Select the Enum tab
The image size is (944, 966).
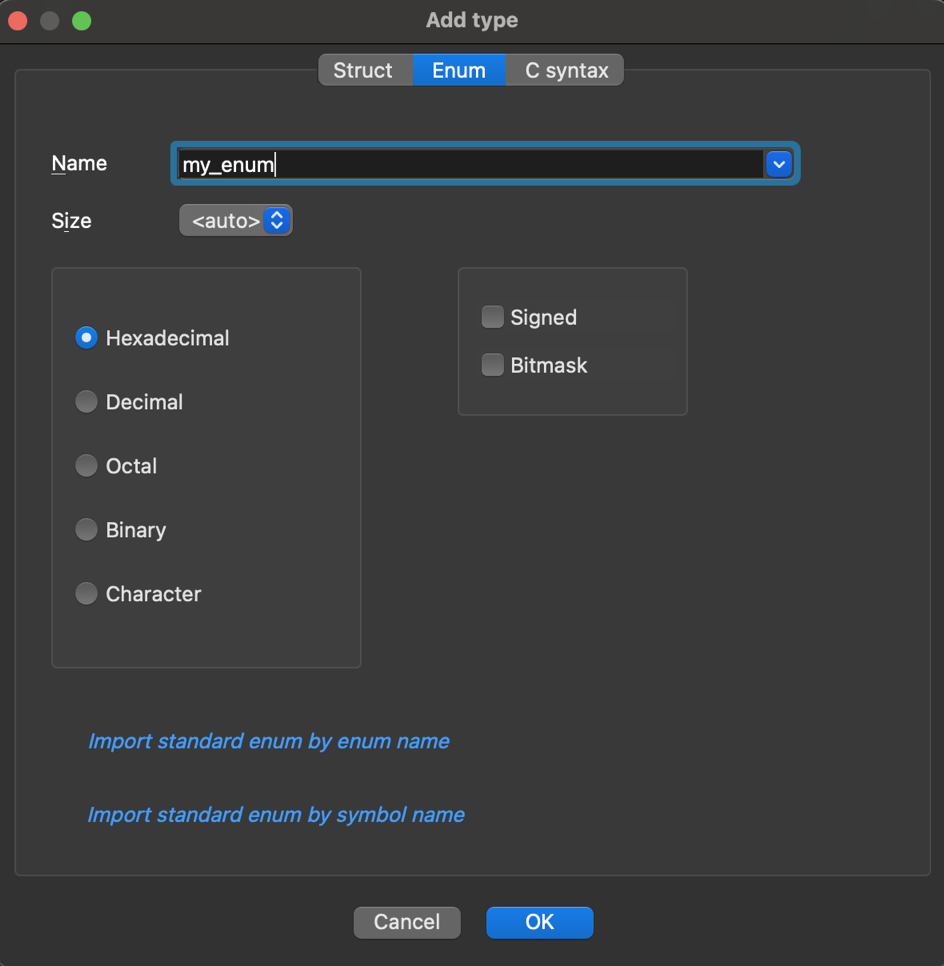click(458, 70)
